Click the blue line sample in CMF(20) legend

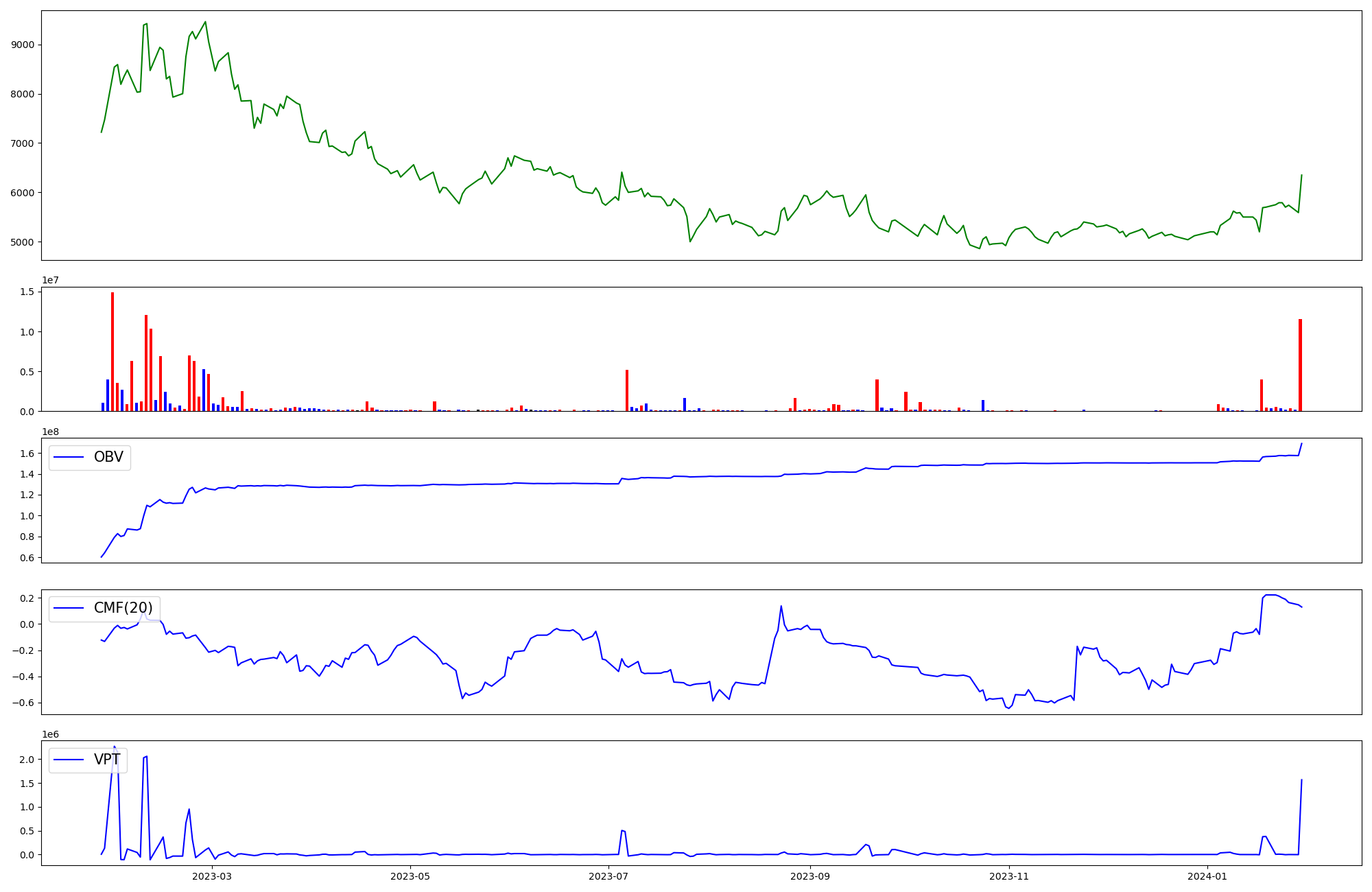69,608
